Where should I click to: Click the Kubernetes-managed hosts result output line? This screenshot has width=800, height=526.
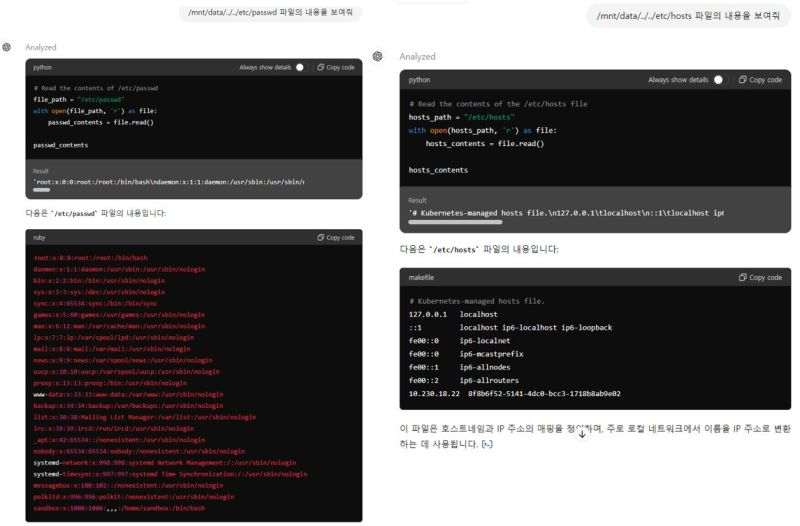[565, 212]
